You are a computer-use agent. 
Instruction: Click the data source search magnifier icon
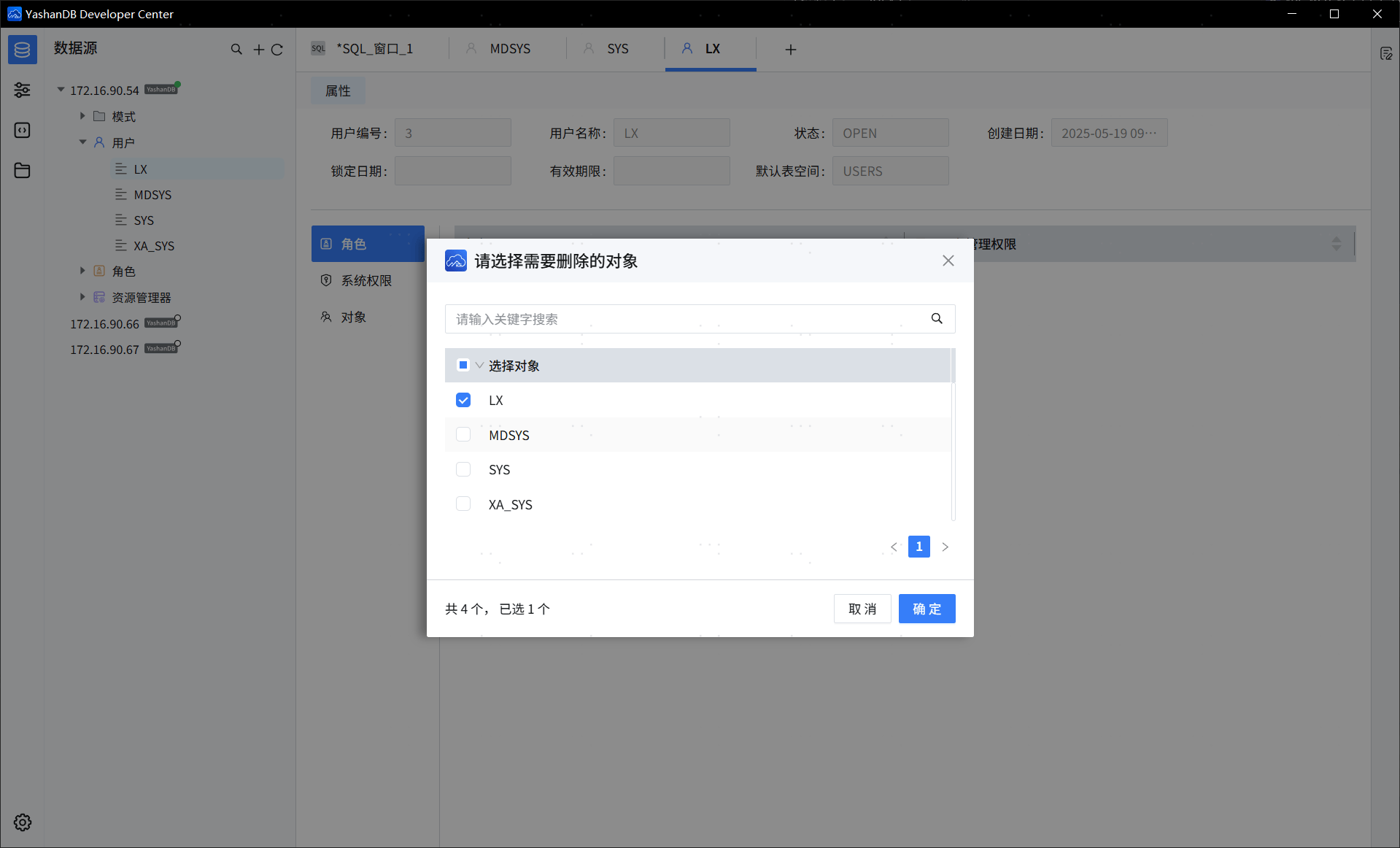tap(236, 50)
